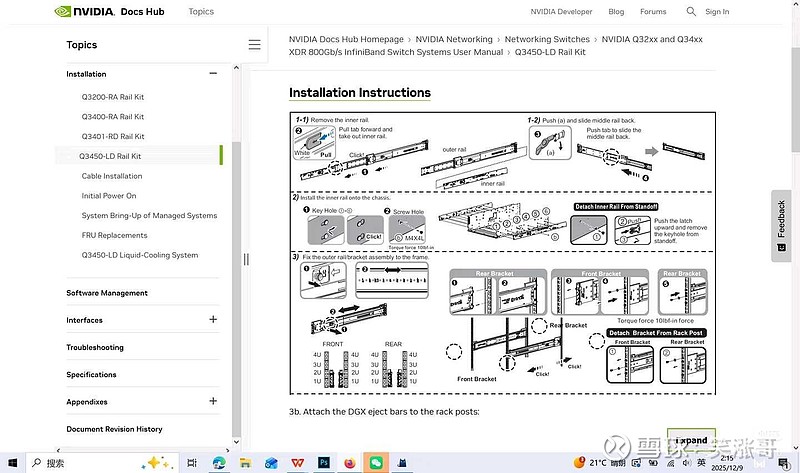Open the Blog link
The image size is (800, 473).
(x=616, y=11)
